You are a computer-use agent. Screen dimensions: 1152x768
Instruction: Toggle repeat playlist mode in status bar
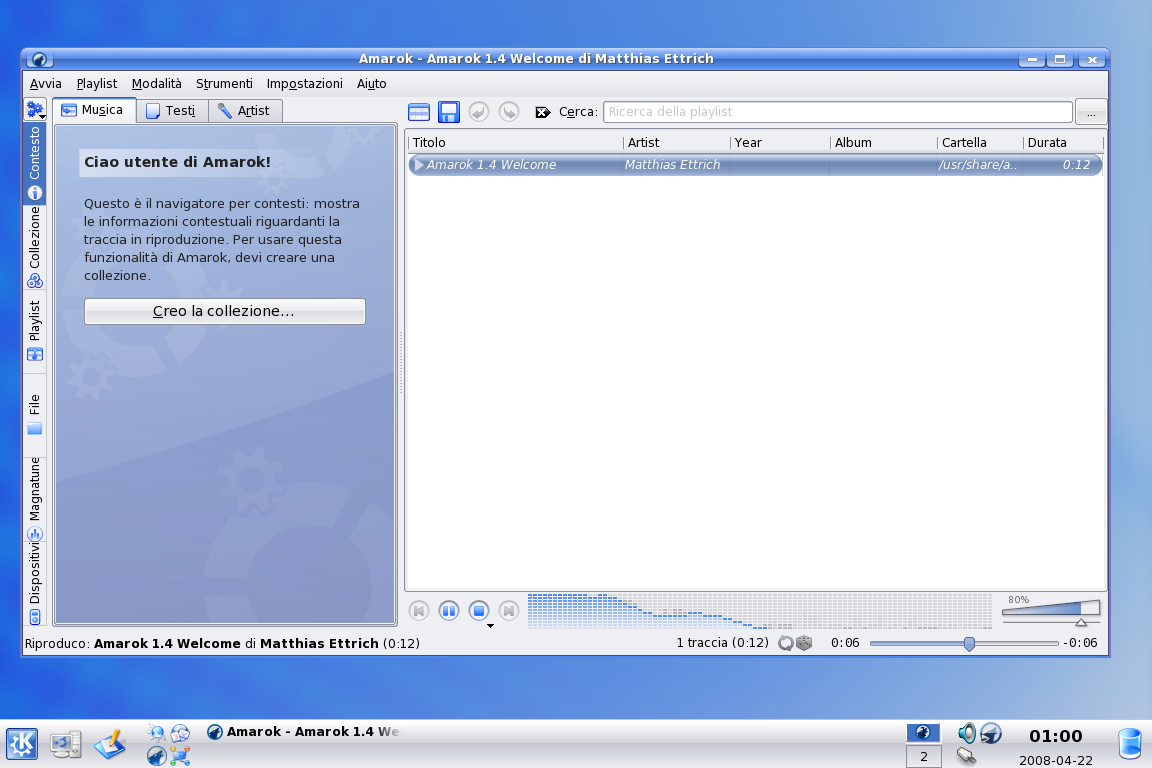786,643
